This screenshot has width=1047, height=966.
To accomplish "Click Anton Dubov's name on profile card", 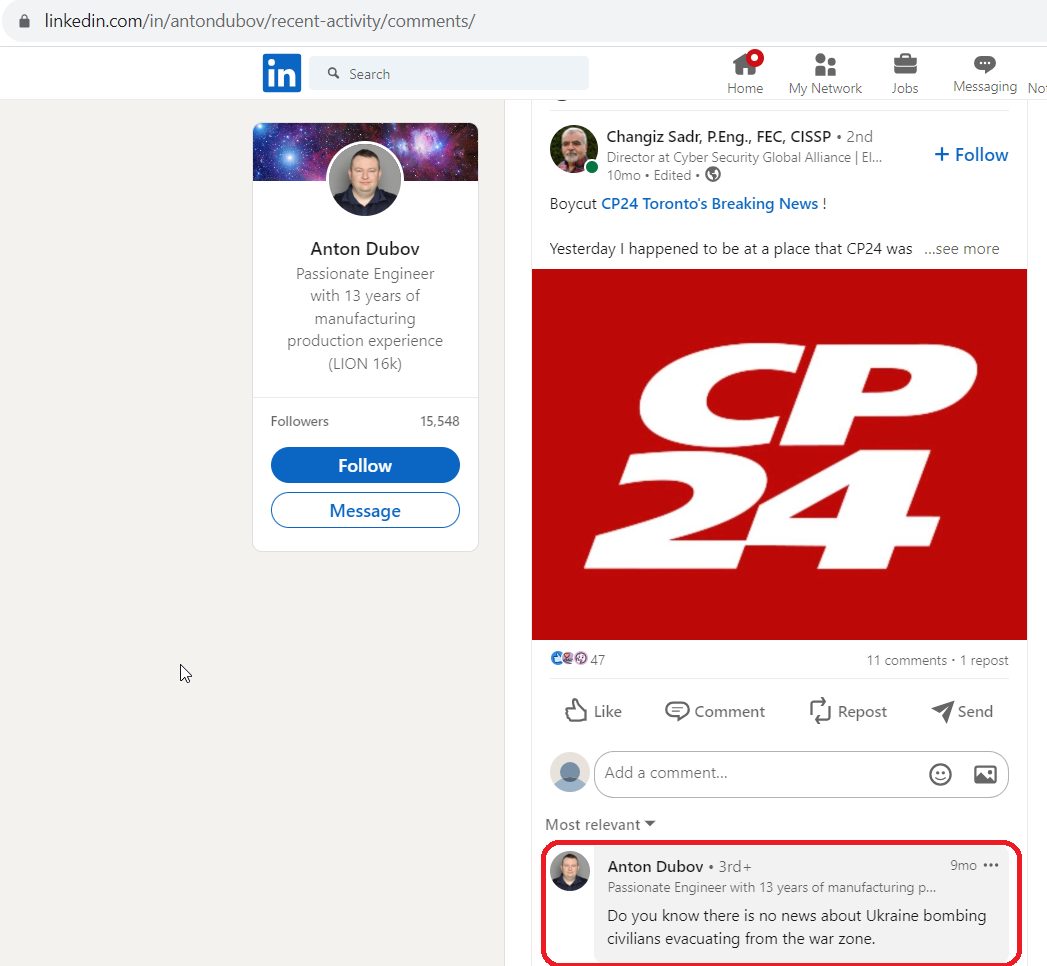I will pos(365,249).
